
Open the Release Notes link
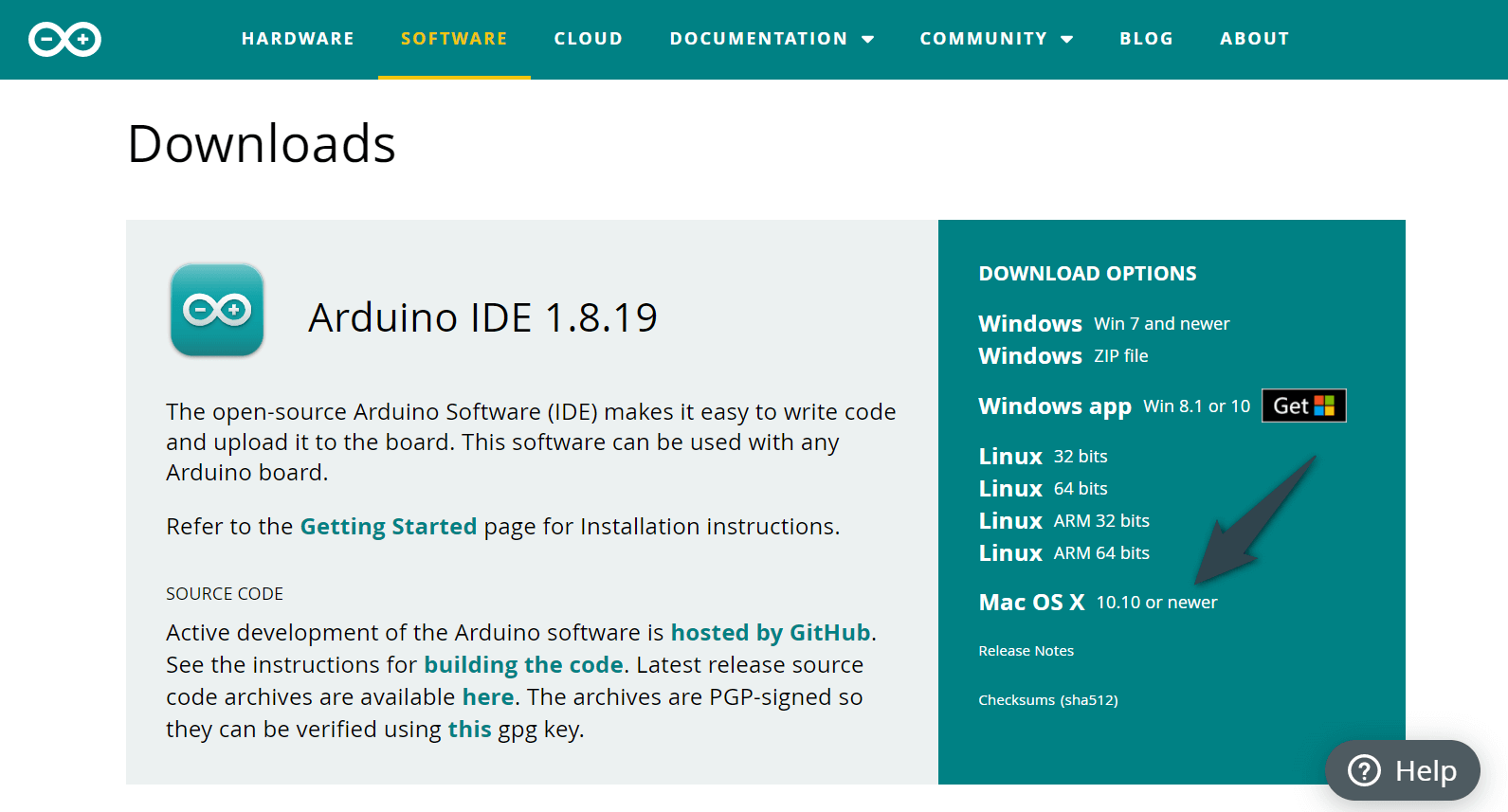[x=1026, y=651]
